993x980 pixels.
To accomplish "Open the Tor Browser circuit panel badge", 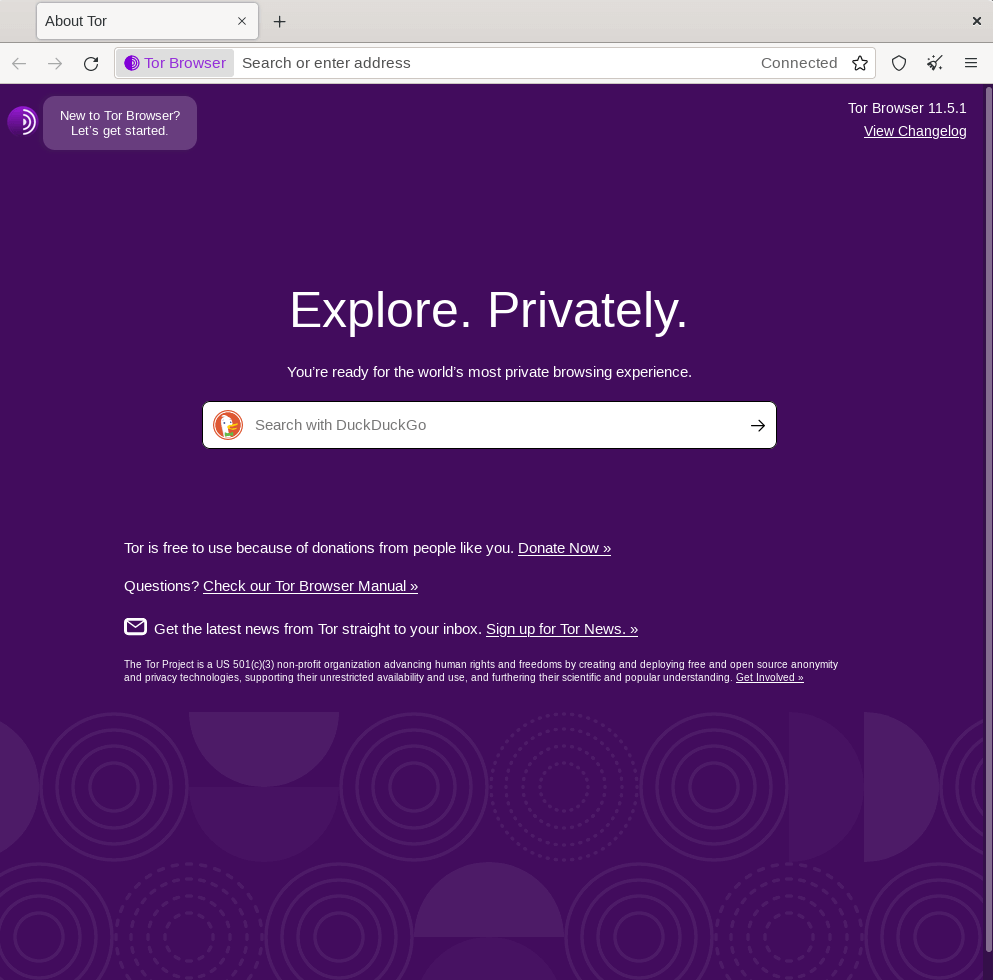I will coord(175,63).
